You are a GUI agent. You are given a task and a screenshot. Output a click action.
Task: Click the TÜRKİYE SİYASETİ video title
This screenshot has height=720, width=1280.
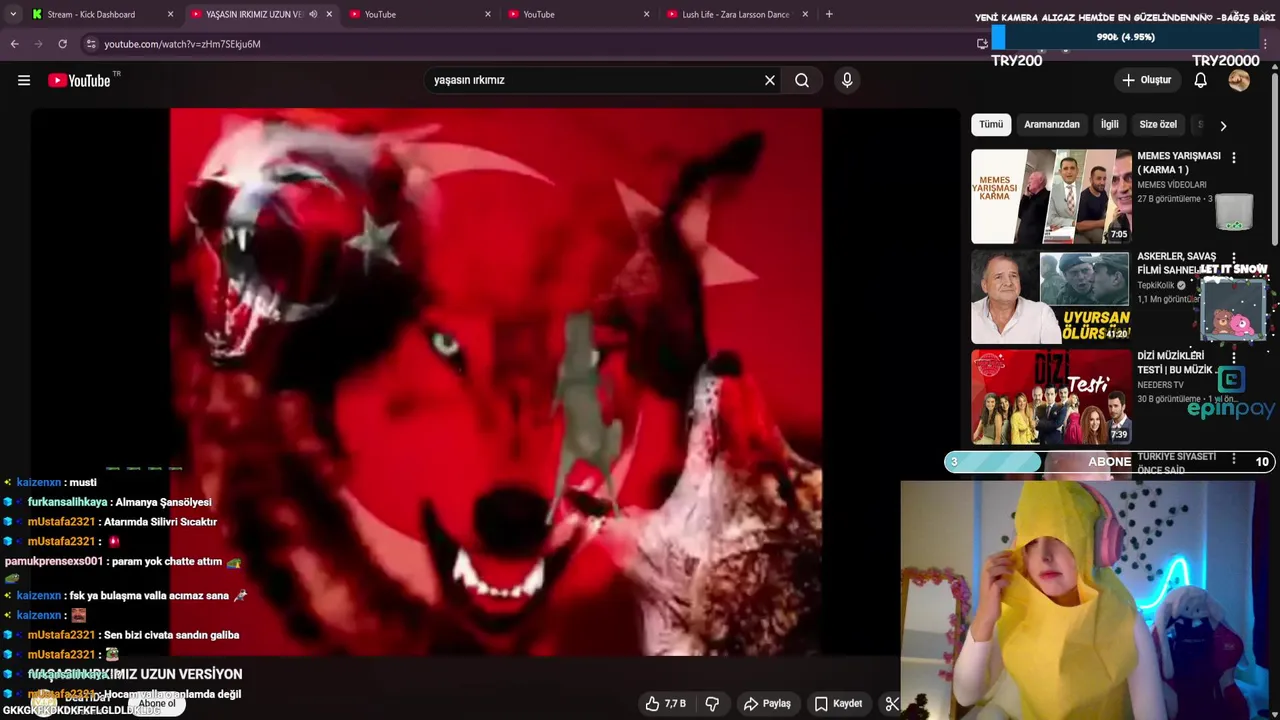point(1177,463)
